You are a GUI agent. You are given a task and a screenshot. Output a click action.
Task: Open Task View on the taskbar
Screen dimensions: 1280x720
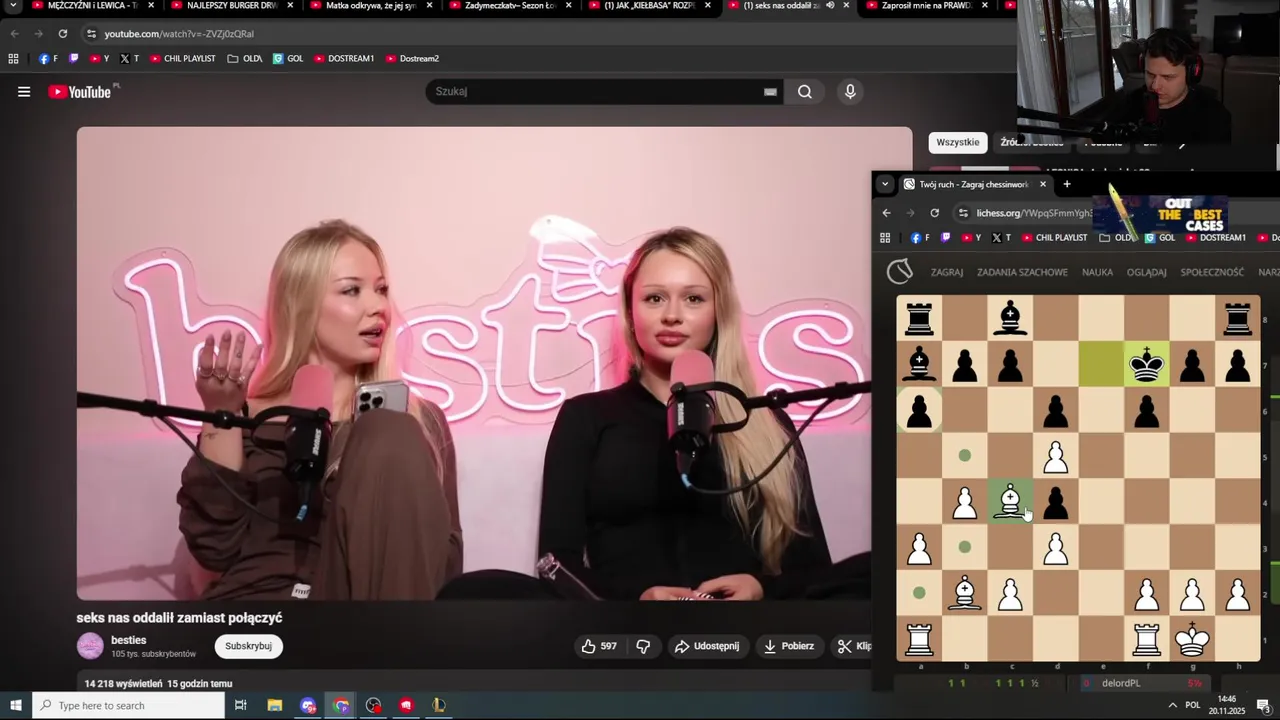241,706
